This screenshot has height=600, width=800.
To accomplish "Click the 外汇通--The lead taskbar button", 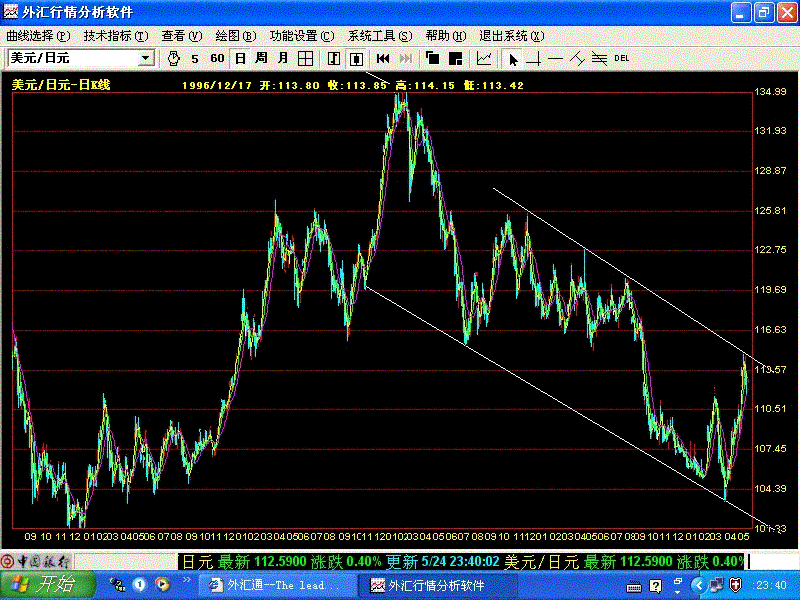I will (276, 585).
